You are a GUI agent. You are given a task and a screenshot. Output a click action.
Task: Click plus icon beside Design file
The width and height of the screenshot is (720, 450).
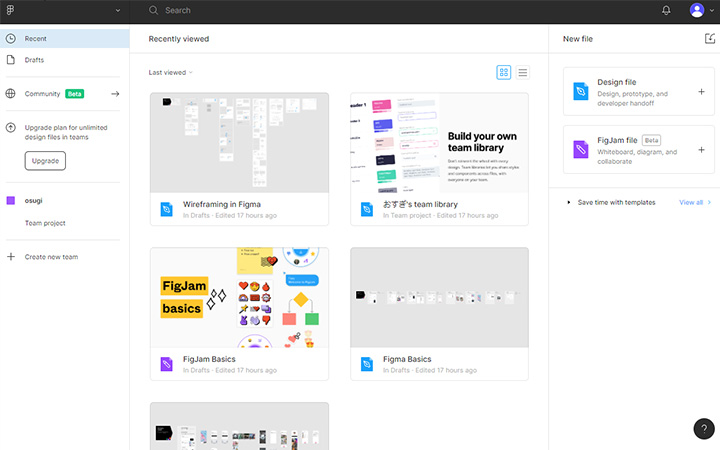click(x=701, y=91)
